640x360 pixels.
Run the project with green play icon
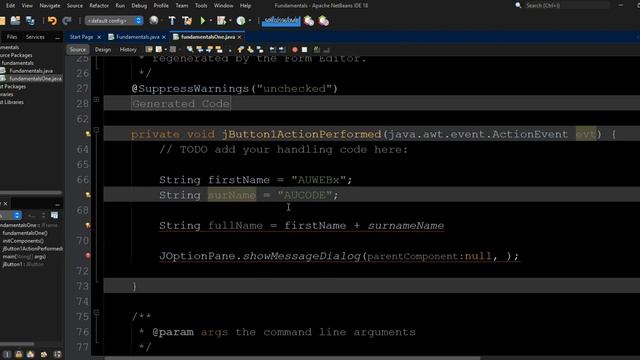(x=203, y=20)
